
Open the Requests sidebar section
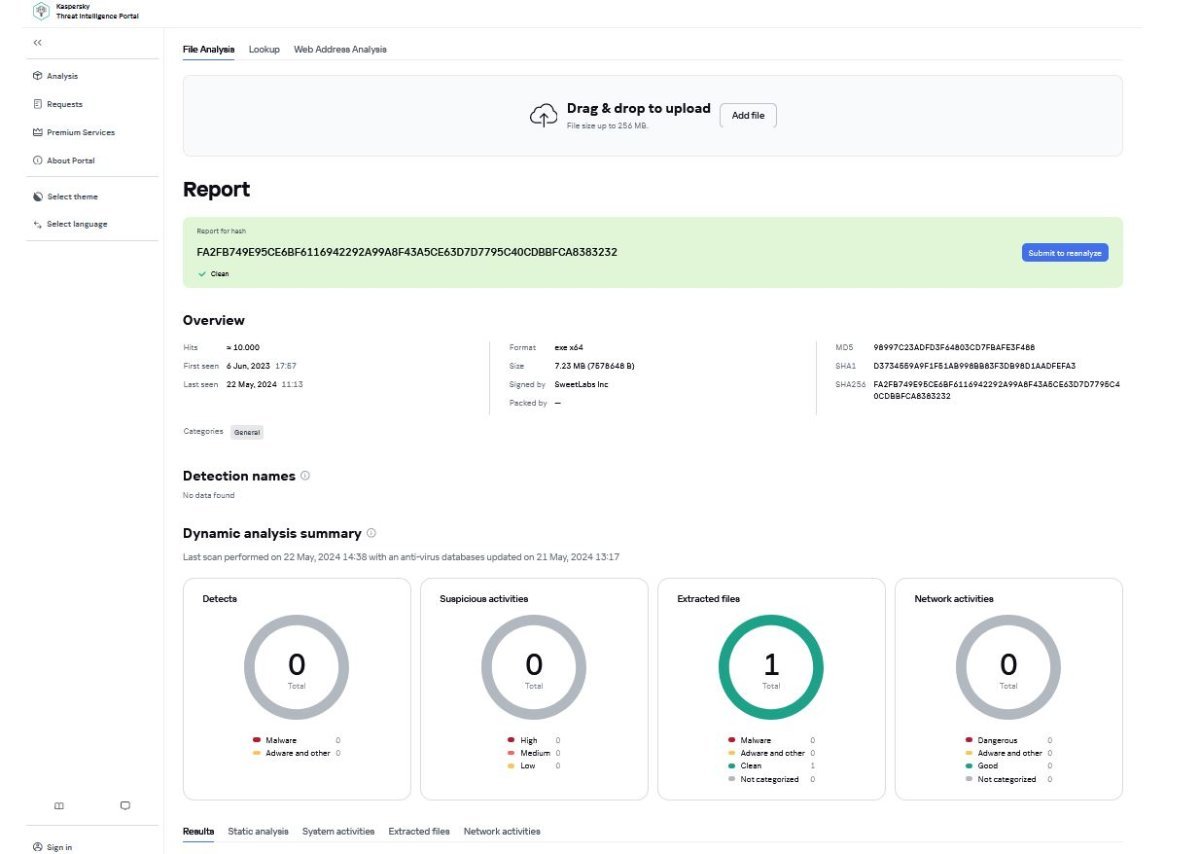(64, 104)
